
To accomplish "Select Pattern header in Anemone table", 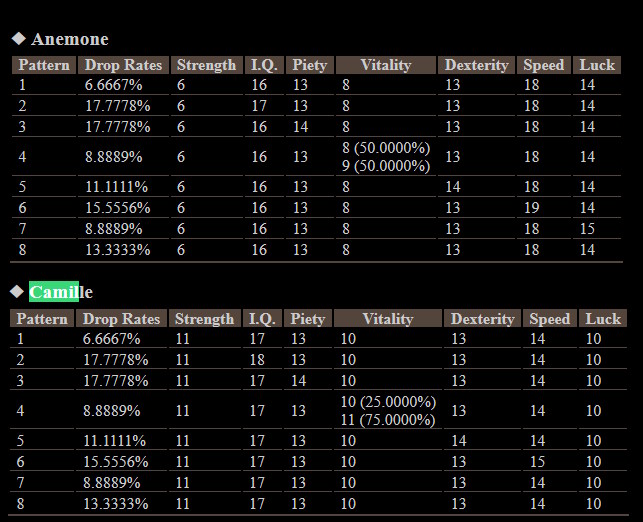I will click(44, 65).
